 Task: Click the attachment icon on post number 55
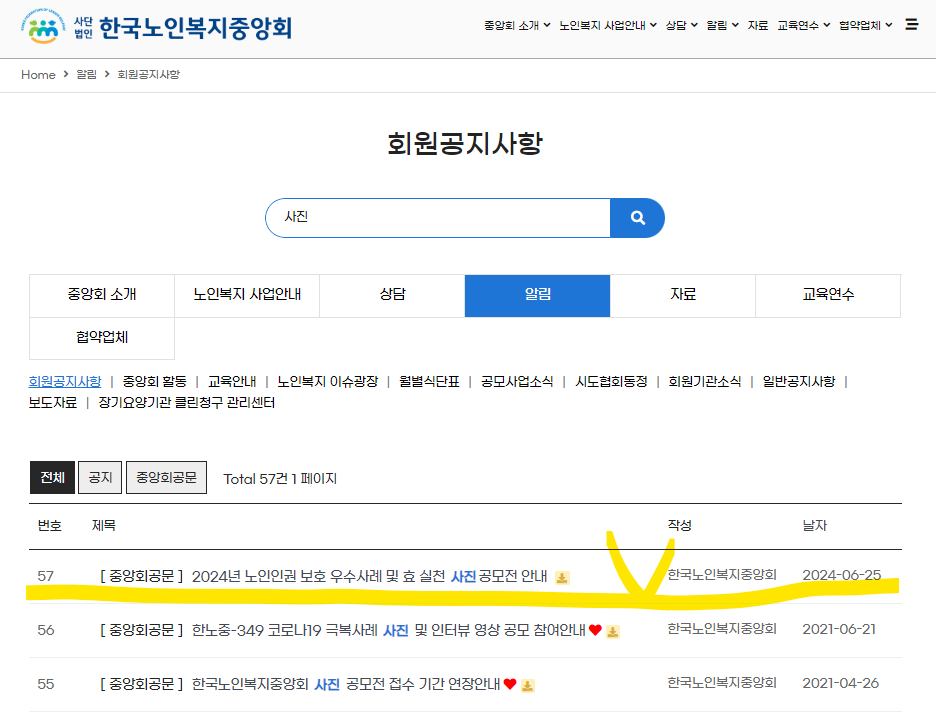point(528,685)
